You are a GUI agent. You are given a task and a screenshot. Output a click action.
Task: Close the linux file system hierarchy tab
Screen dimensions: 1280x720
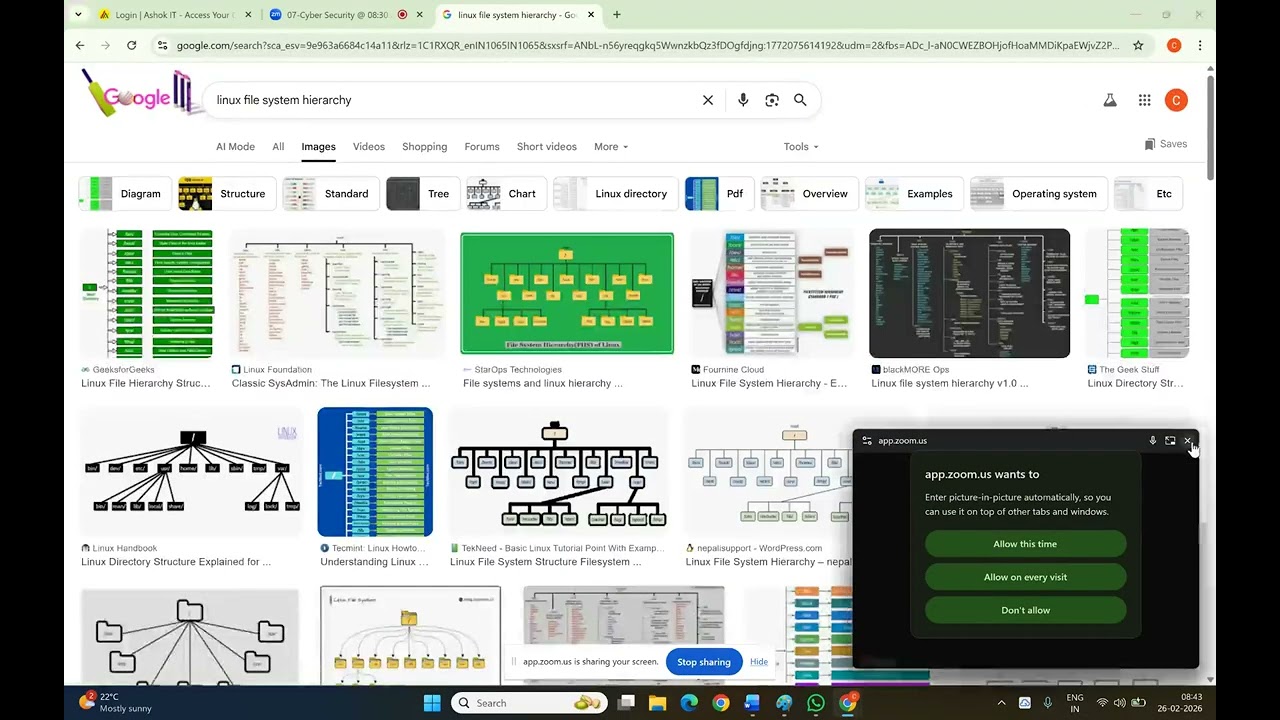(591, 15)
